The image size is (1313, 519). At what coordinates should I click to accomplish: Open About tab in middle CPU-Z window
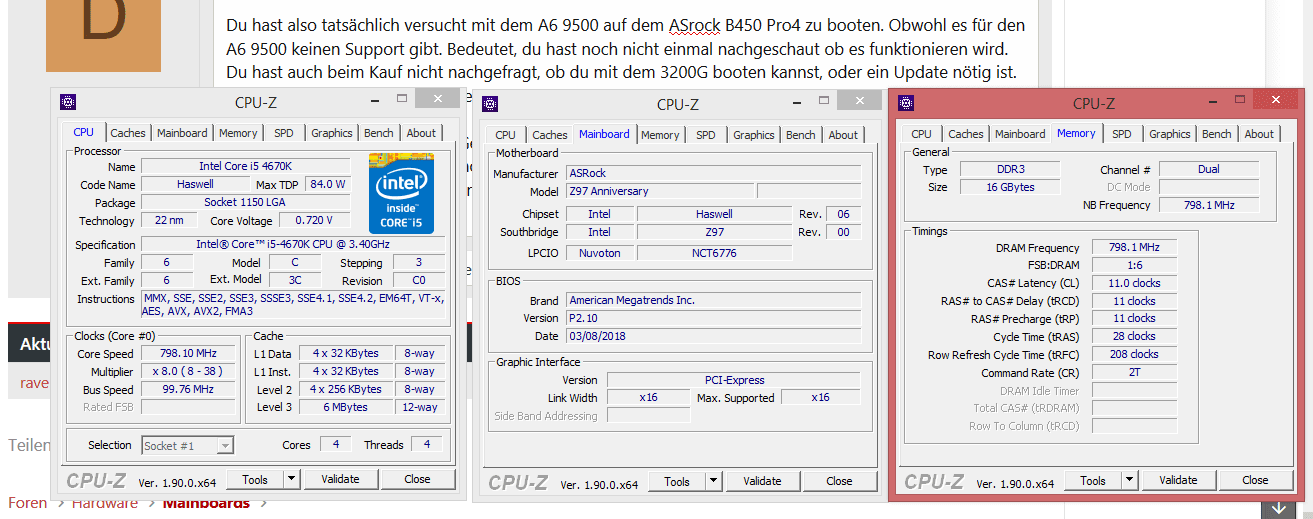click(843, 135)
